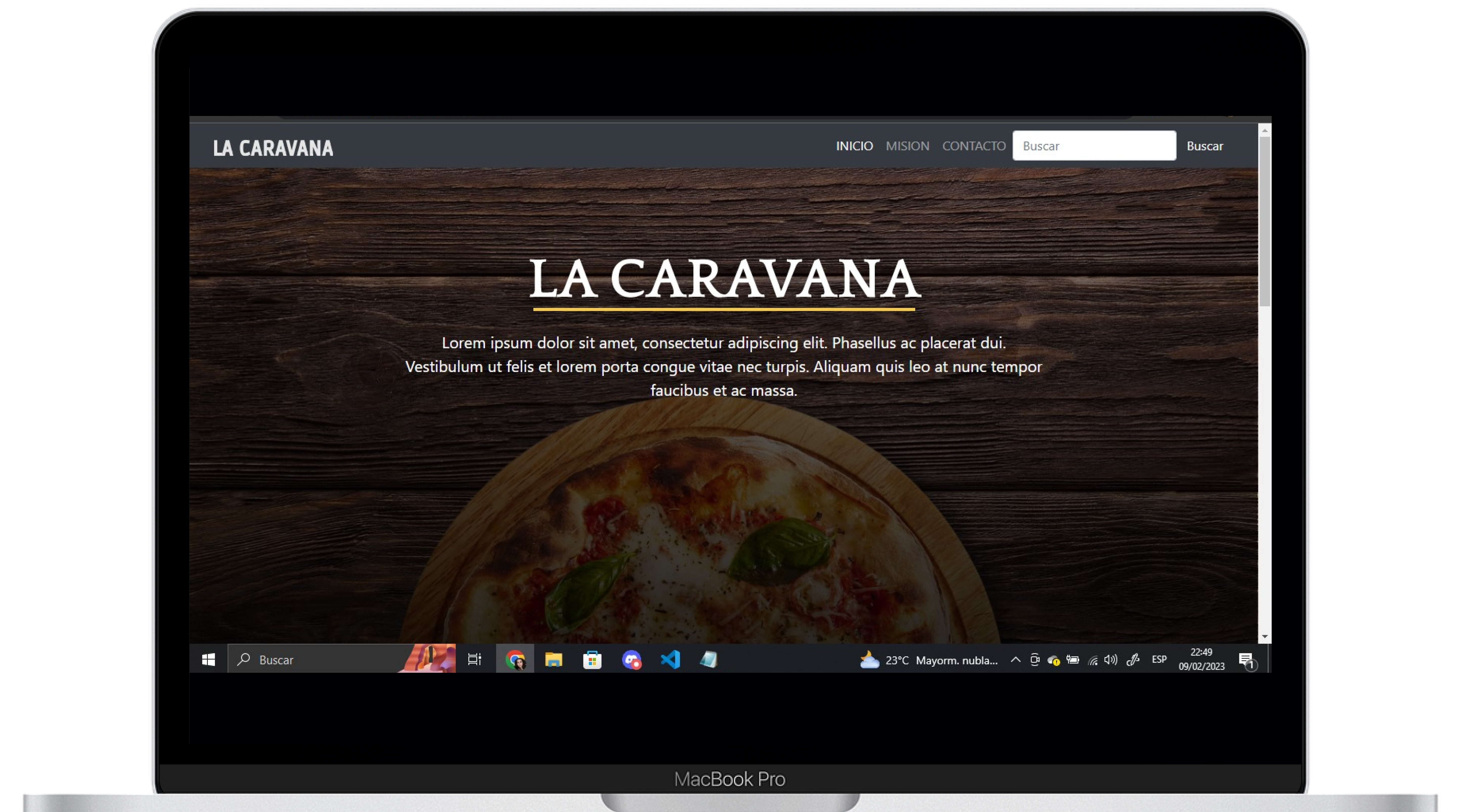The height and width of the screenshot is (812, 1461).
Task: Switch the ESP input language indicator
Action: click(x=1159, y=659)
